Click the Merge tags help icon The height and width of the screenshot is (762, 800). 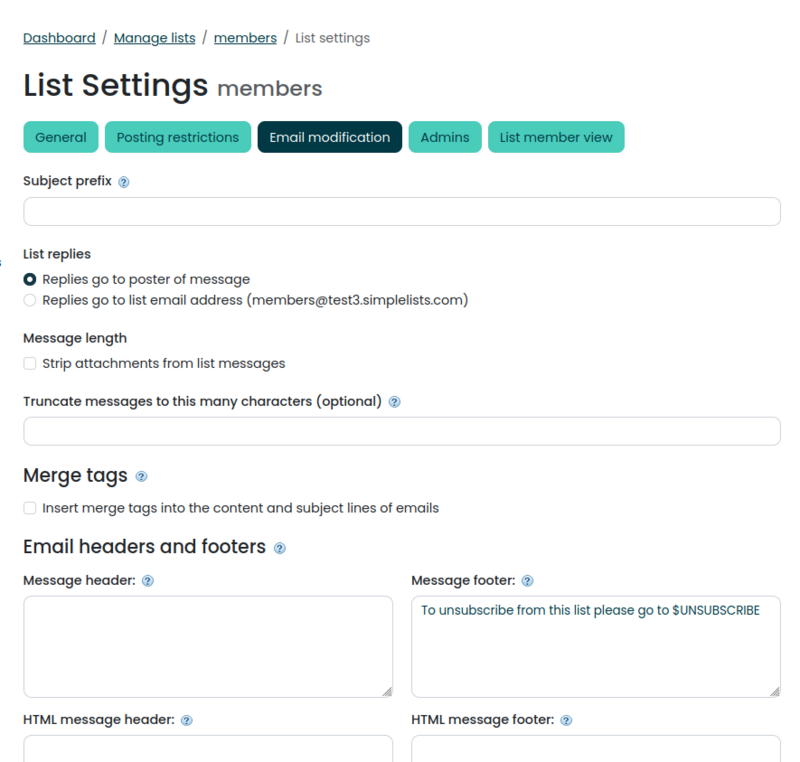141,477
